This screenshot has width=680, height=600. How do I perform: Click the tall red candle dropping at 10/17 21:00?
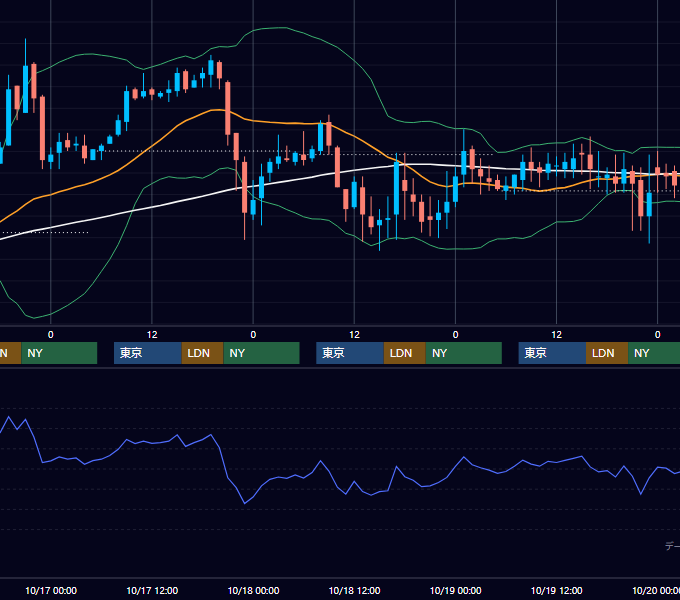point(228,108)
